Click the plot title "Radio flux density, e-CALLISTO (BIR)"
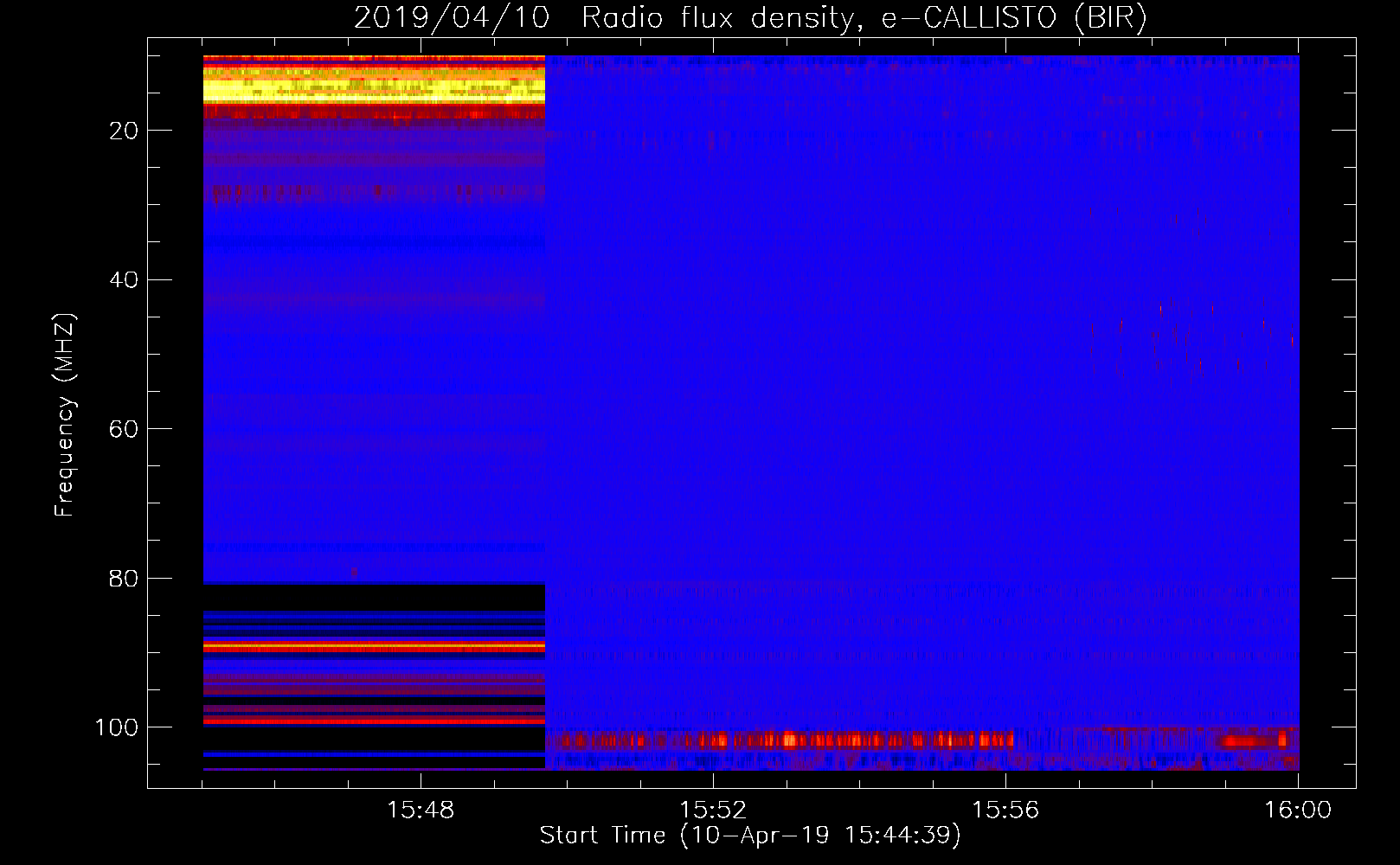Screen dimensions: 1400x865 coord(864,17)
